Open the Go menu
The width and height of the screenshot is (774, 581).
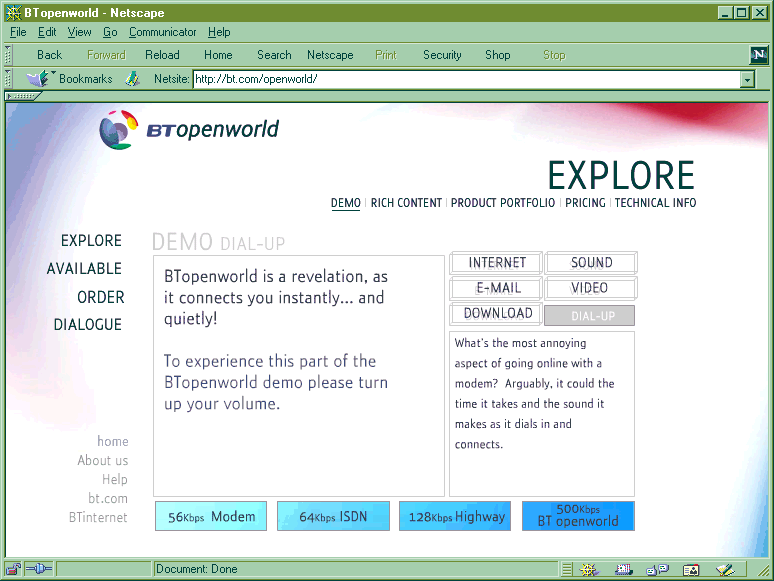pyautogui.click(x=110, y=32)
